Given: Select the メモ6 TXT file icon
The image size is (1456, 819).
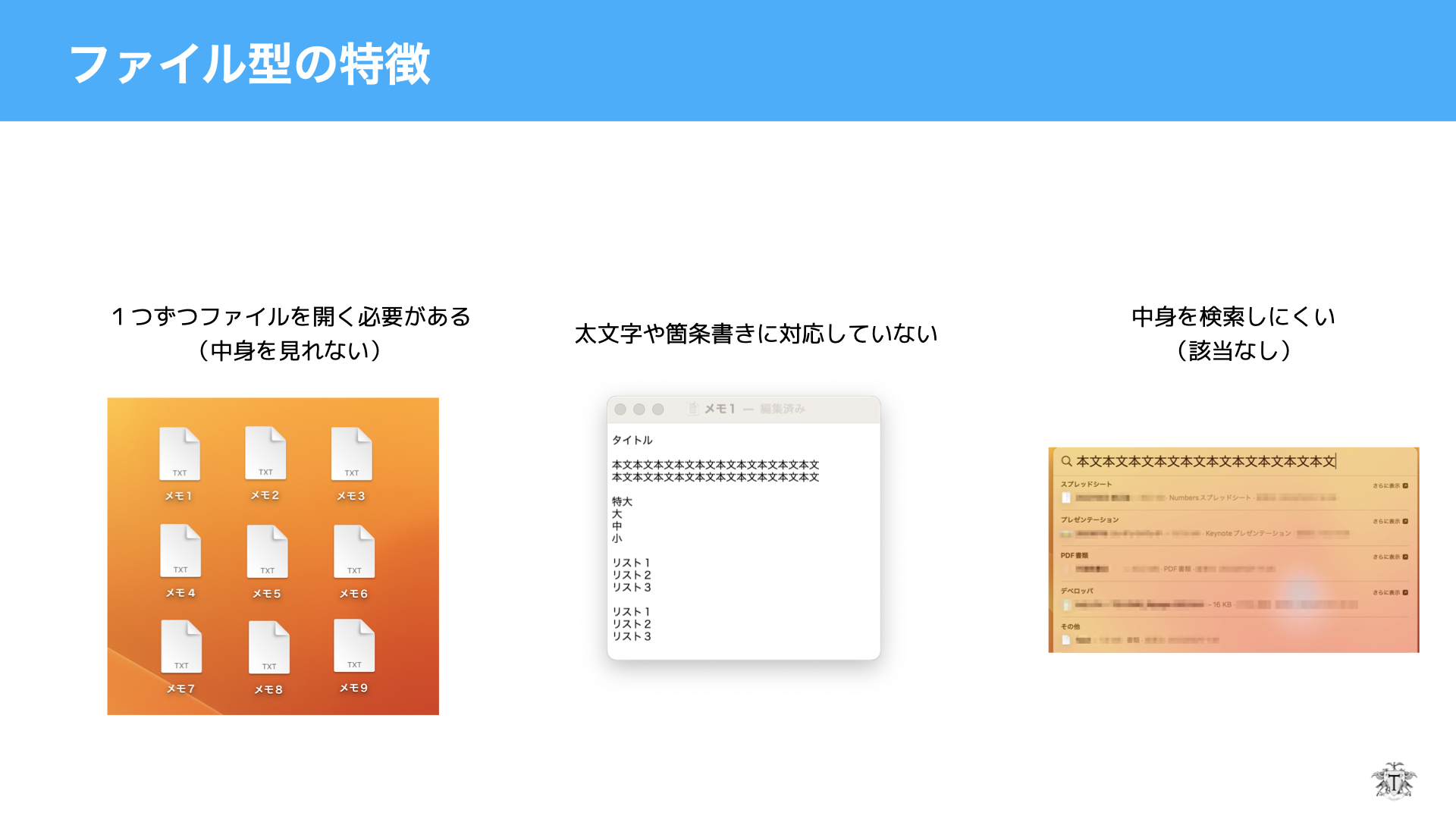Looking at the screenshot, I should pyautogui.click(x=354, y=552).
